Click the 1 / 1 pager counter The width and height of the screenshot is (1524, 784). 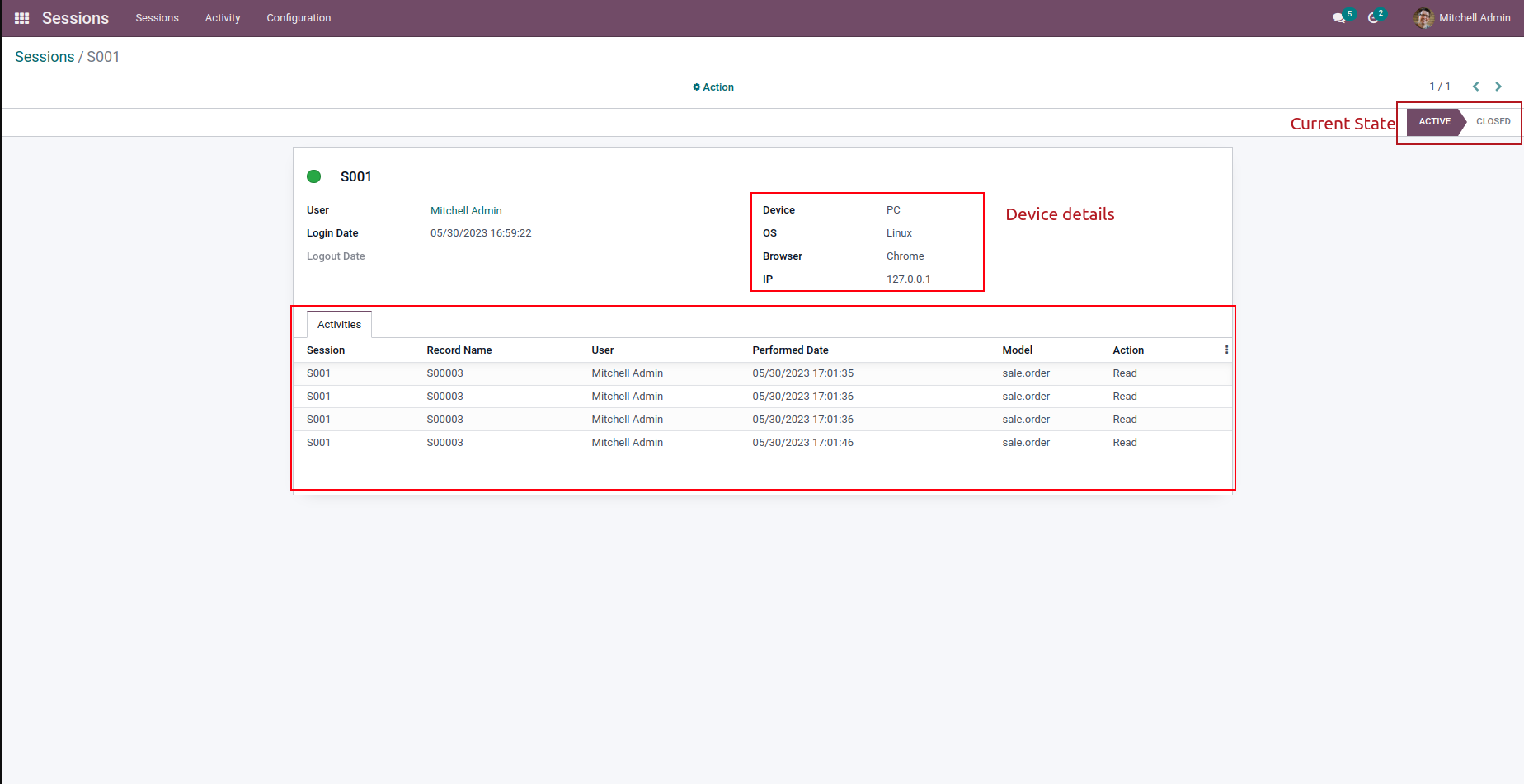coord(1440,87)
